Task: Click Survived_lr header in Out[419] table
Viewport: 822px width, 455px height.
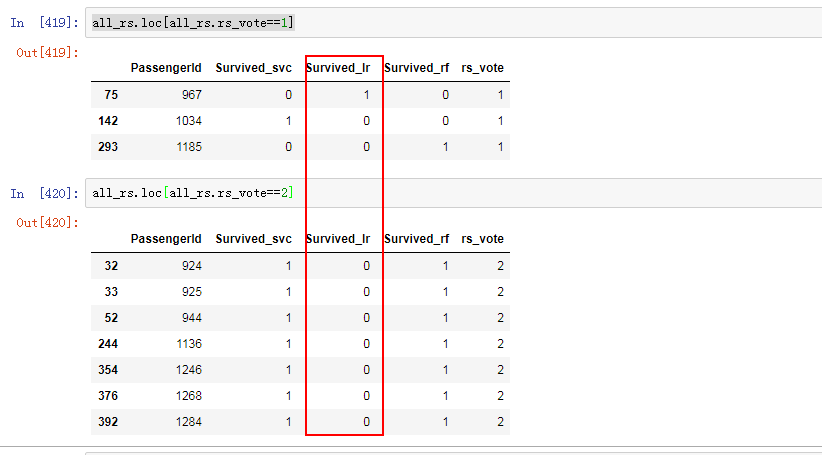Action: (338, 68)
